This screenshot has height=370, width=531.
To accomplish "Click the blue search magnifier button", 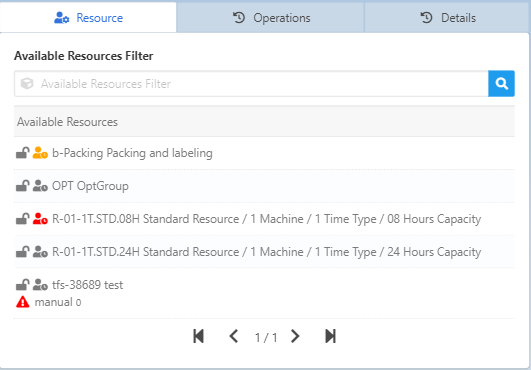I will (502, 84).
